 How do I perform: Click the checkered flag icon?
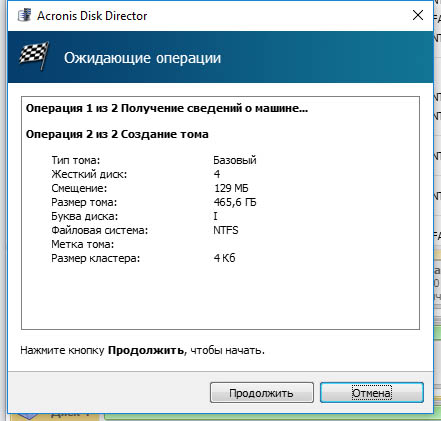34,55
